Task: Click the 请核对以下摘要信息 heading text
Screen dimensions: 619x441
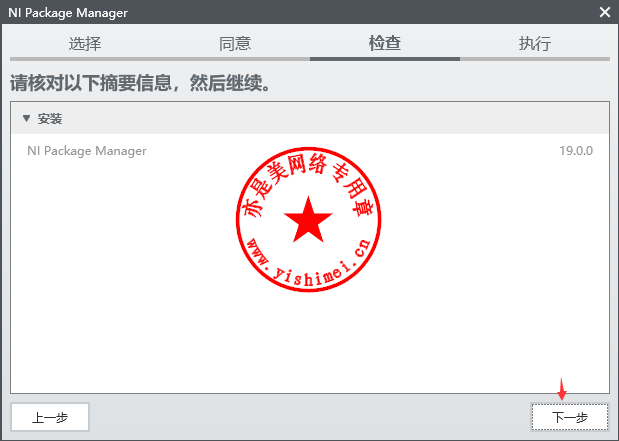Action: (140, 83)
